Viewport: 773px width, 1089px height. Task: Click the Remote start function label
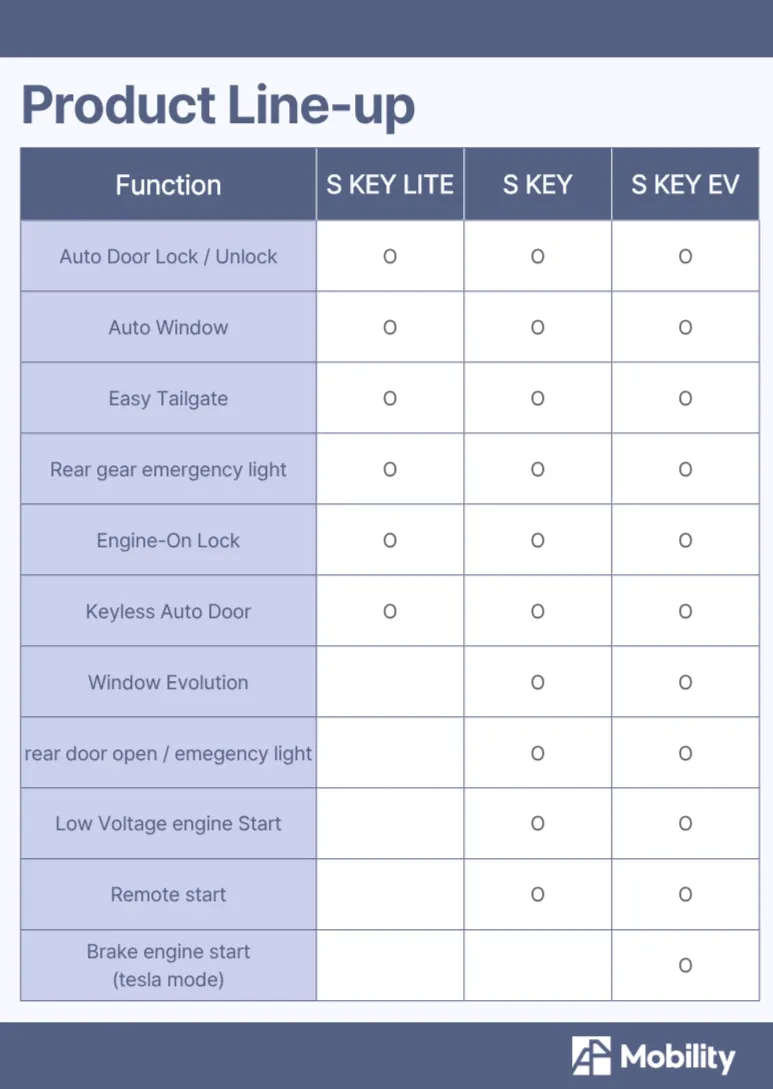[168, 894]
